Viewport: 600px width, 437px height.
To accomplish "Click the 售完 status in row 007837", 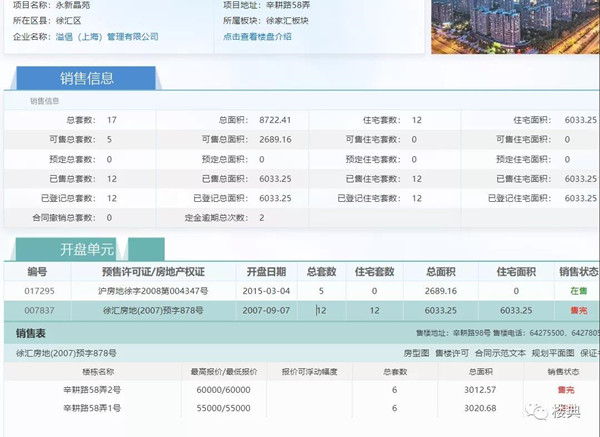I will [x=578, y=310].
